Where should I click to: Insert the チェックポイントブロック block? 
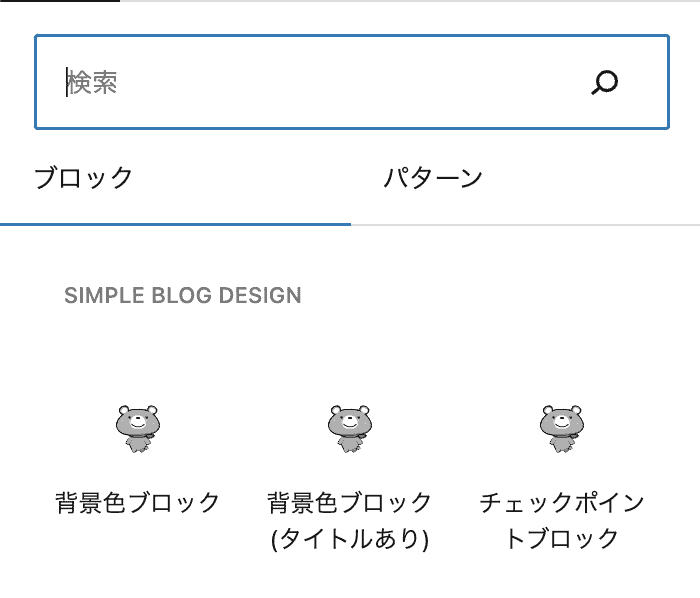(562, 471)
